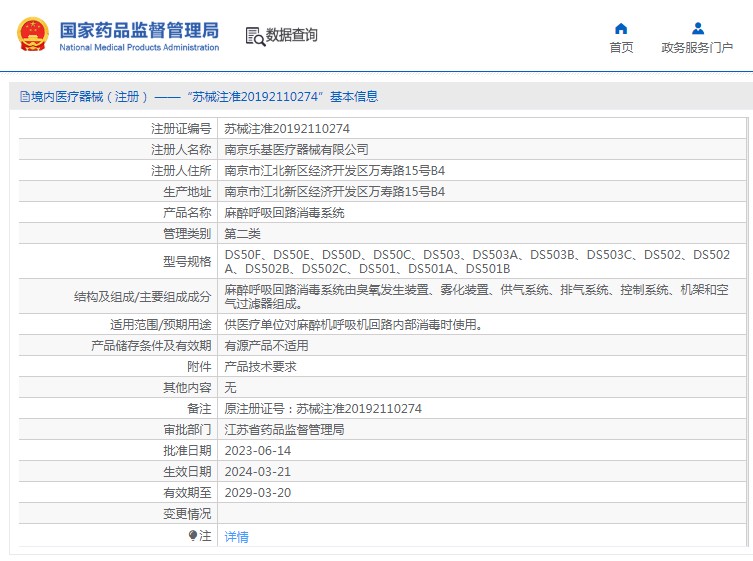
Task: Click the 注册证编号 label
Action: pos(181,129)
